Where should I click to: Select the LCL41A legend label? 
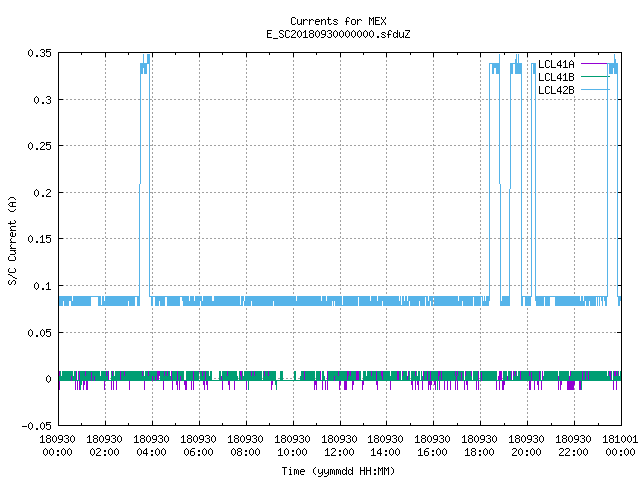click(x=556, y=64)
